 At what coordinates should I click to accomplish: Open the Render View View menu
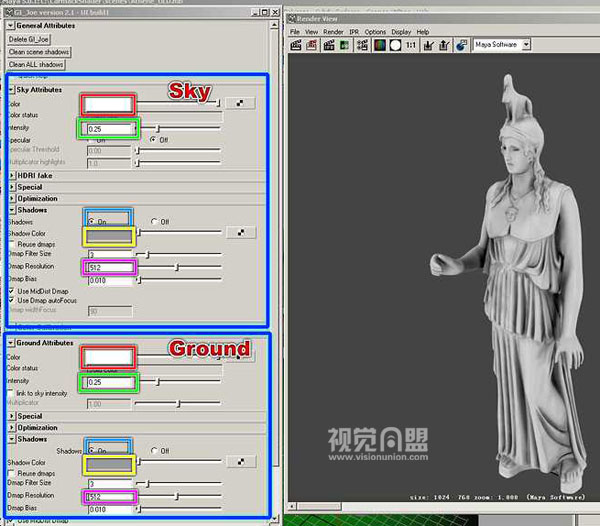click(311, 32)
